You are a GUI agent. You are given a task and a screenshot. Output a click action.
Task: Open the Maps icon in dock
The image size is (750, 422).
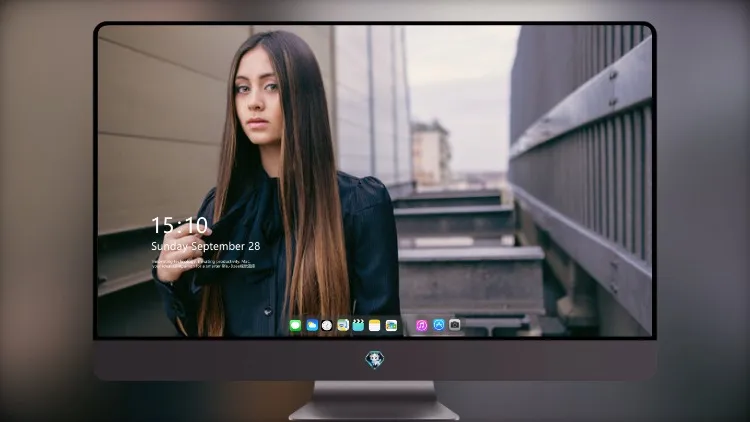[342, 325]
